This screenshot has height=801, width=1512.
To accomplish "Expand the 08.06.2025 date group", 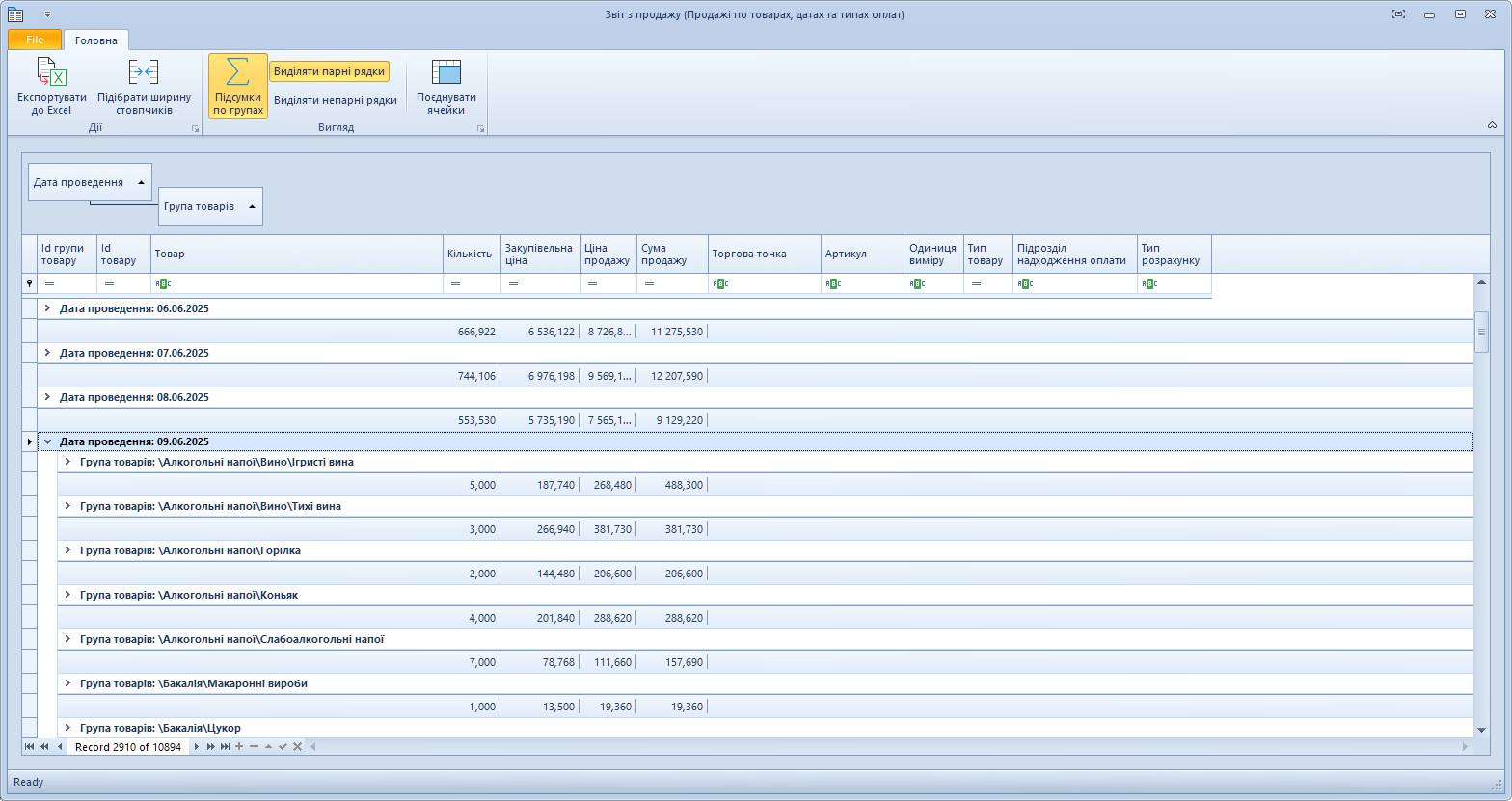I will point(47,397).
